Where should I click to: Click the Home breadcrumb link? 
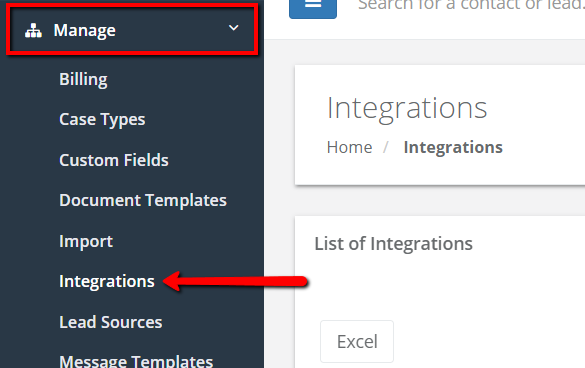pyautogui.click(x=350, y=147)
